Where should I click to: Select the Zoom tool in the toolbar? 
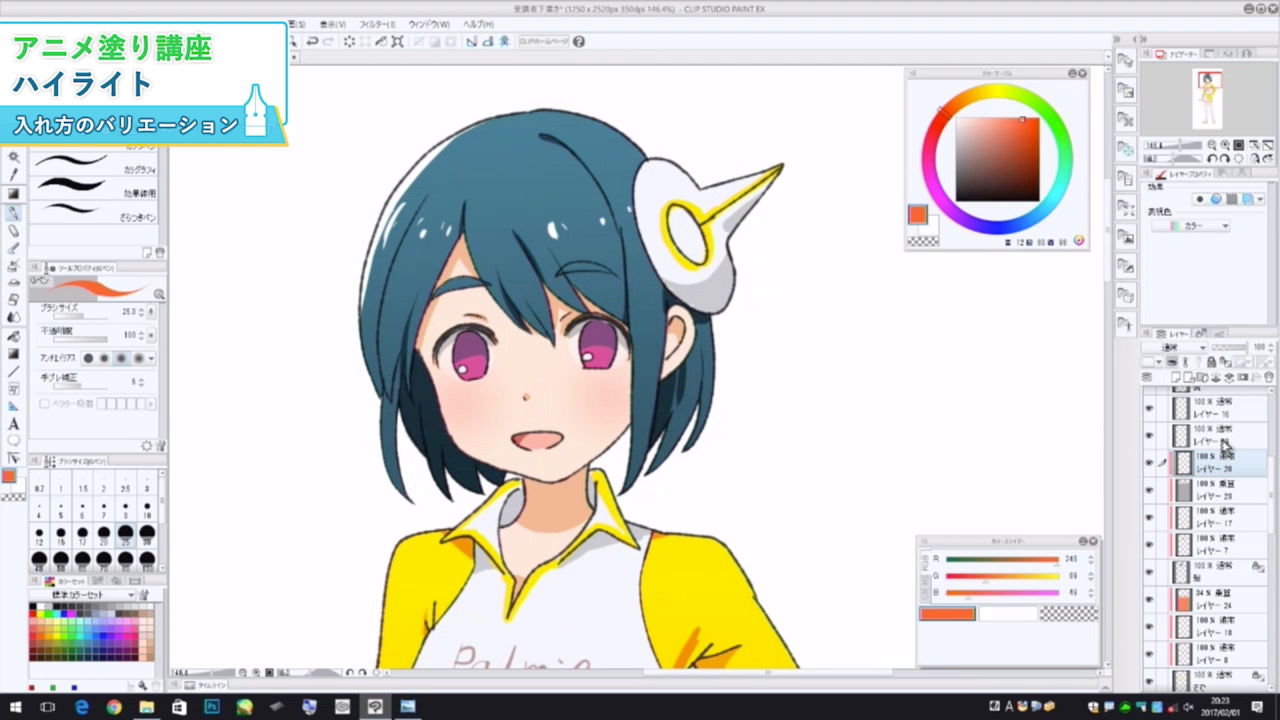pyautogui.click(x=14, y=158)
